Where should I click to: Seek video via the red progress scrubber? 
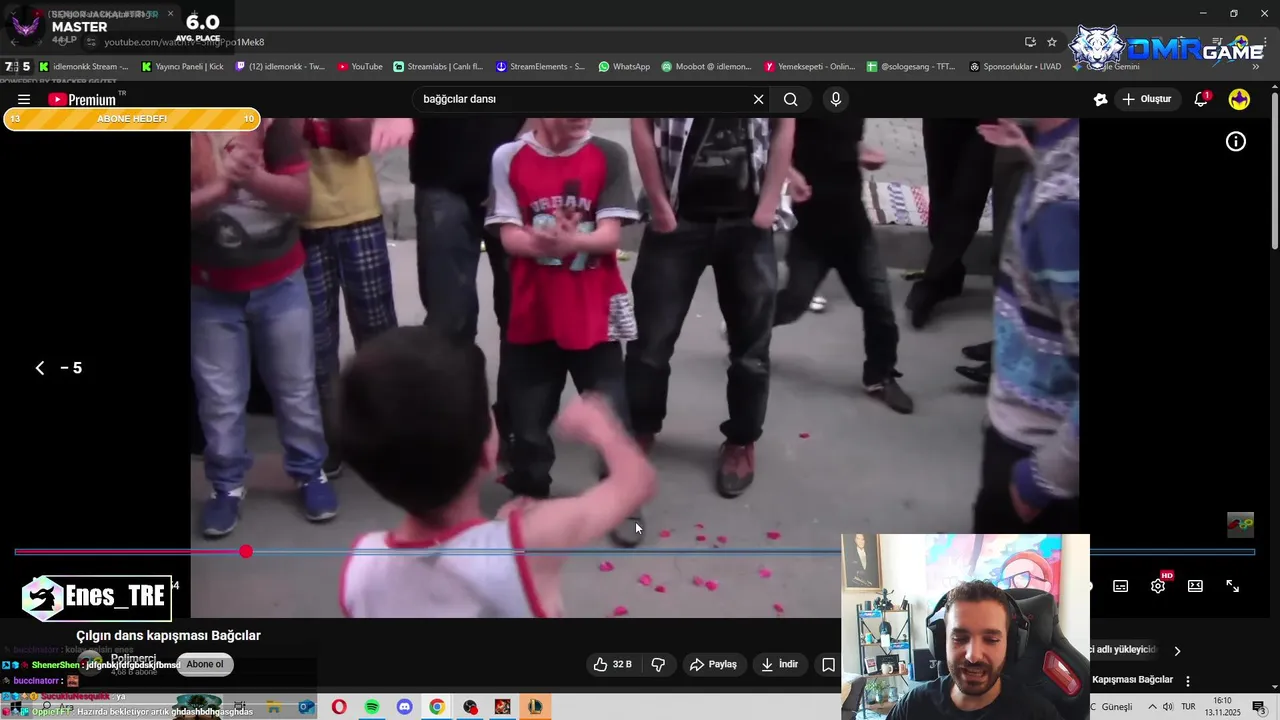pos(246,551)
